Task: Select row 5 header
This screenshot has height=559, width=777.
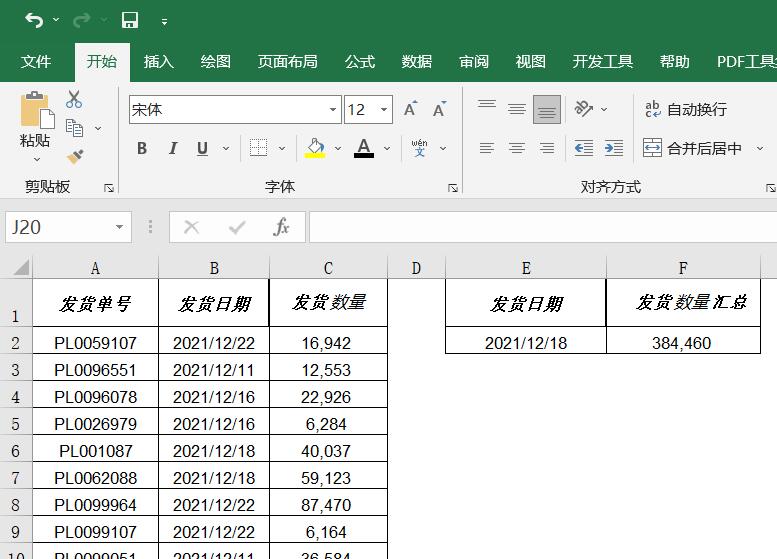Action: tap(15, 424)
